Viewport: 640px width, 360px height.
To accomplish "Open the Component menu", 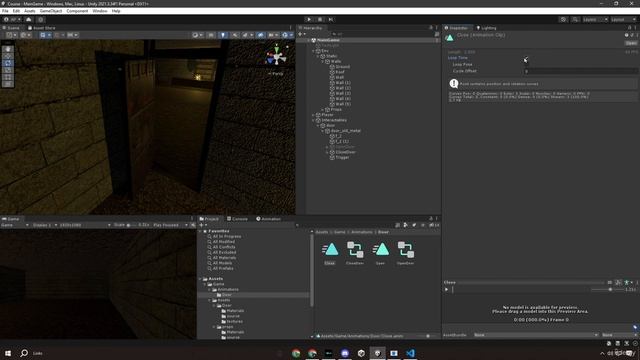I will coord(77,11).
